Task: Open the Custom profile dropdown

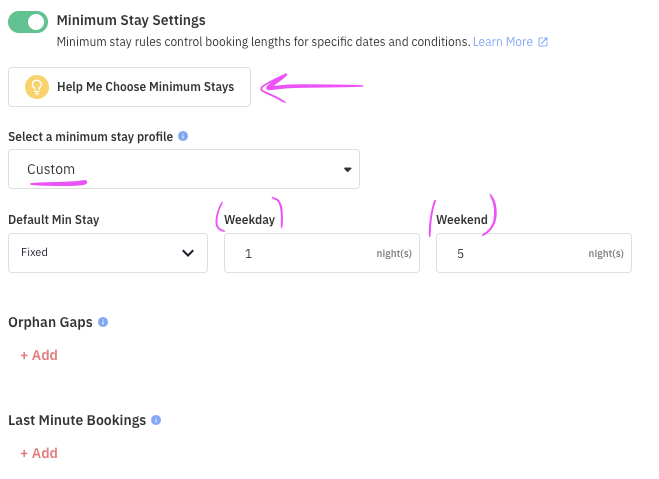Action: [x=184, y=169]
